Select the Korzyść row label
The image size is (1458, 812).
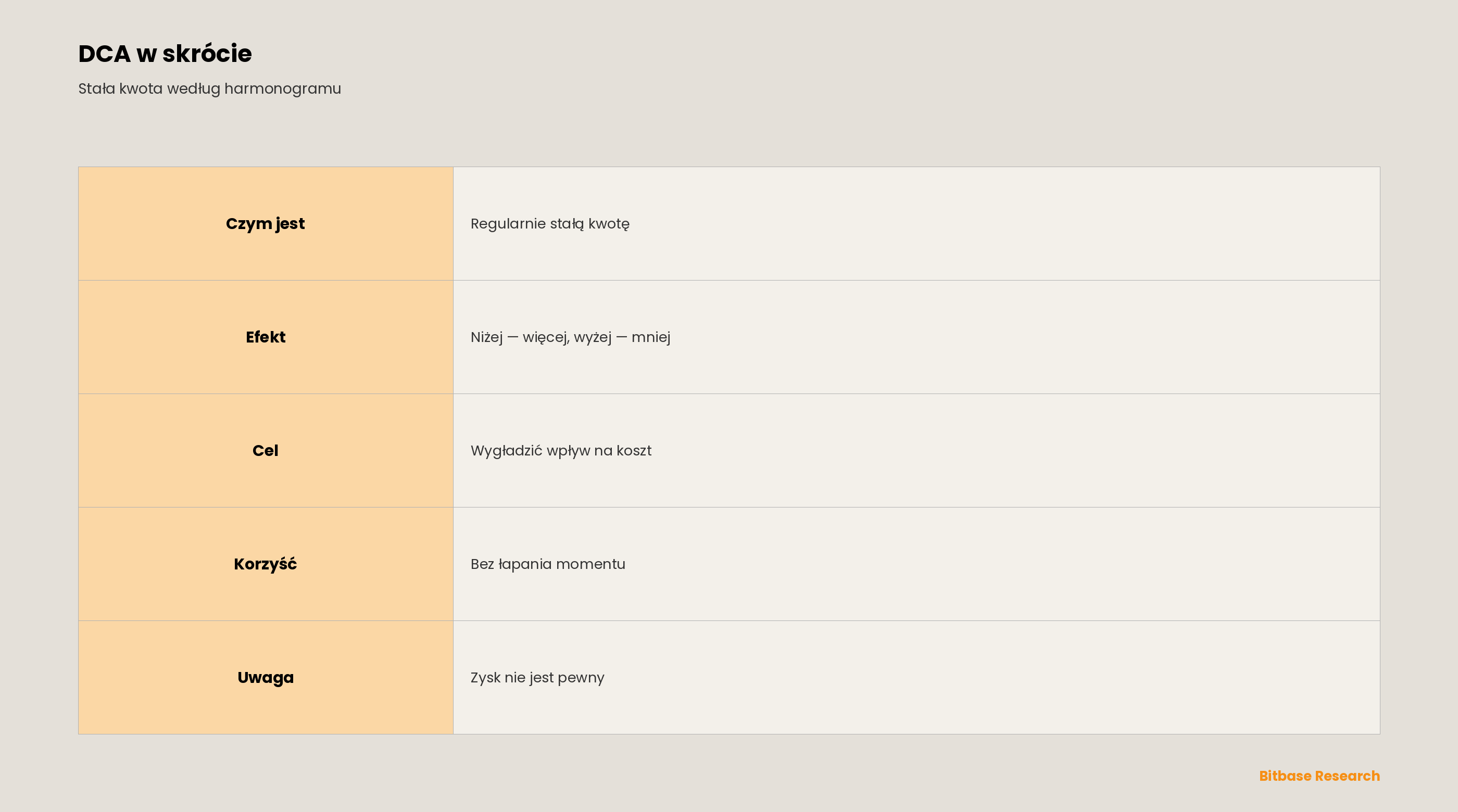coord(266,564)
